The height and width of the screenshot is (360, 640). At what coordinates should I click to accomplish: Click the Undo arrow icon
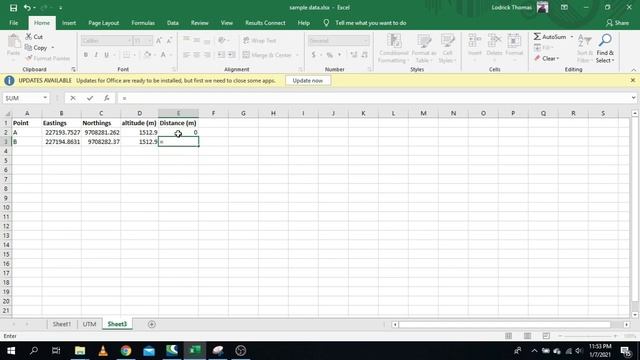pyautogui.click(x=27, y=8)
